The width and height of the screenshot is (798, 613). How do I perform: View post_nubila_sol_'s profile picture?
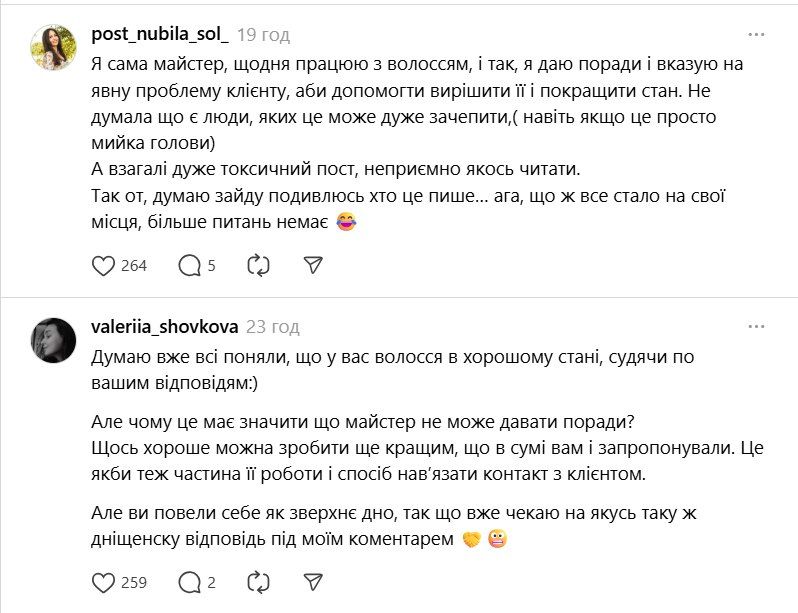[54, 48]
